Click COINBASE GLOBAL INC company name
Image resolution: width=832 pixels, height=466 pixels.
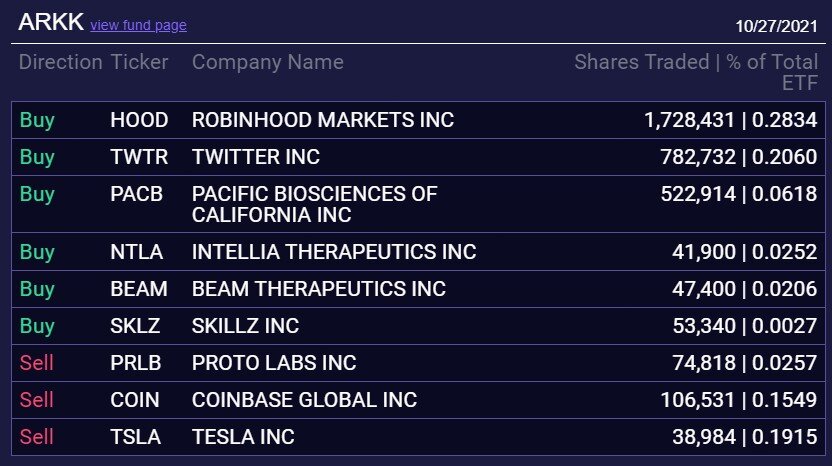[304, 400]
